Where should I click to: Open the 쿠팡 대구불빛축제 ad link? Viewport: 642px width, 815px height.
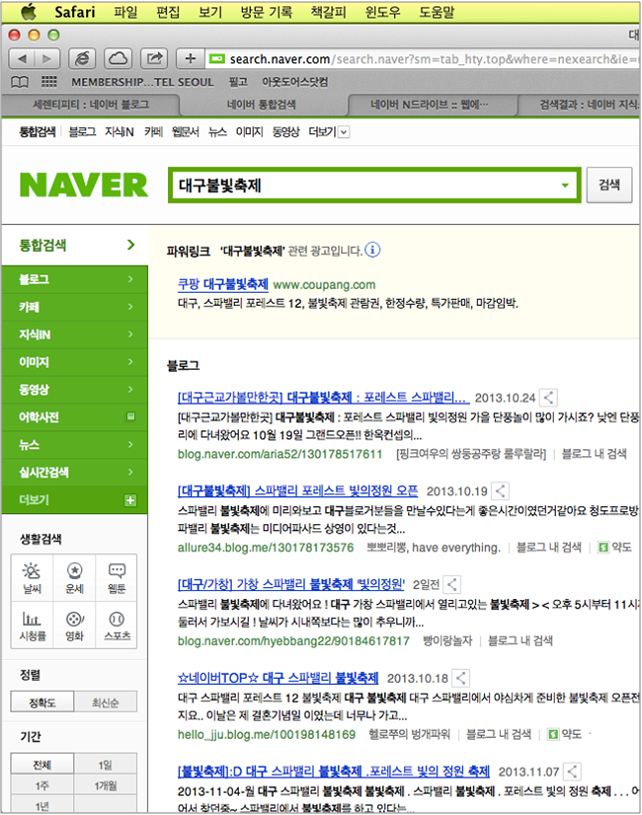click(x=220, y=284)
